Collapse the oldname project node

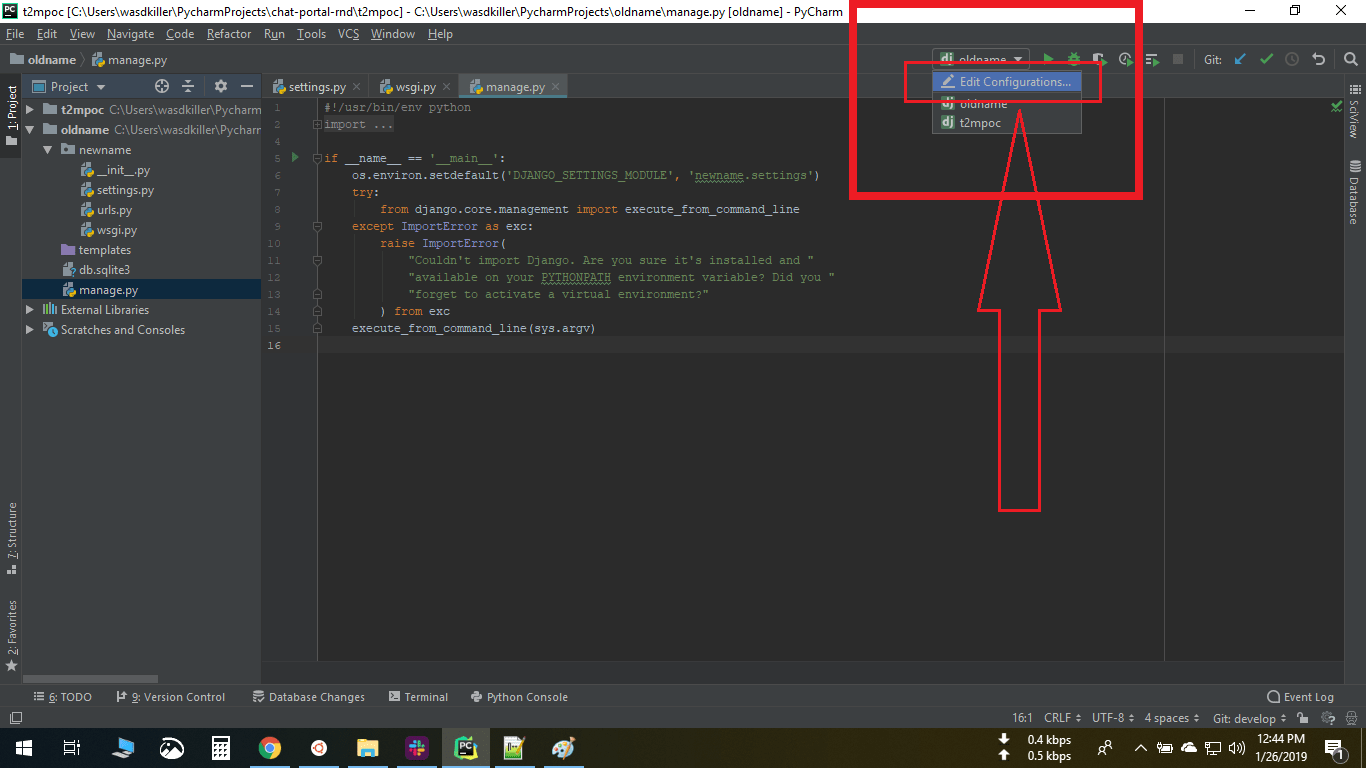pyautogui.click(x=30, y=130)
